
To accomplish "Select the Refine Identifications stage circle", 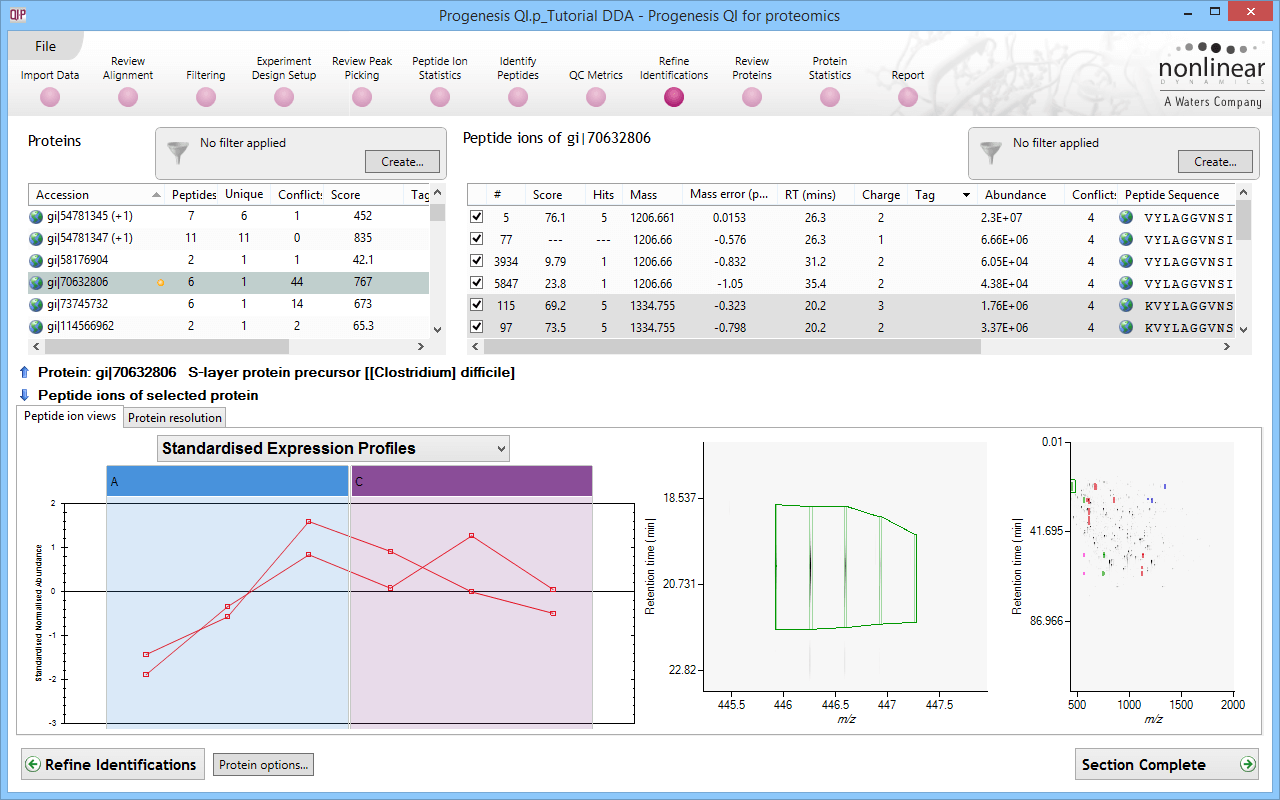I will [x=674, y=97].
